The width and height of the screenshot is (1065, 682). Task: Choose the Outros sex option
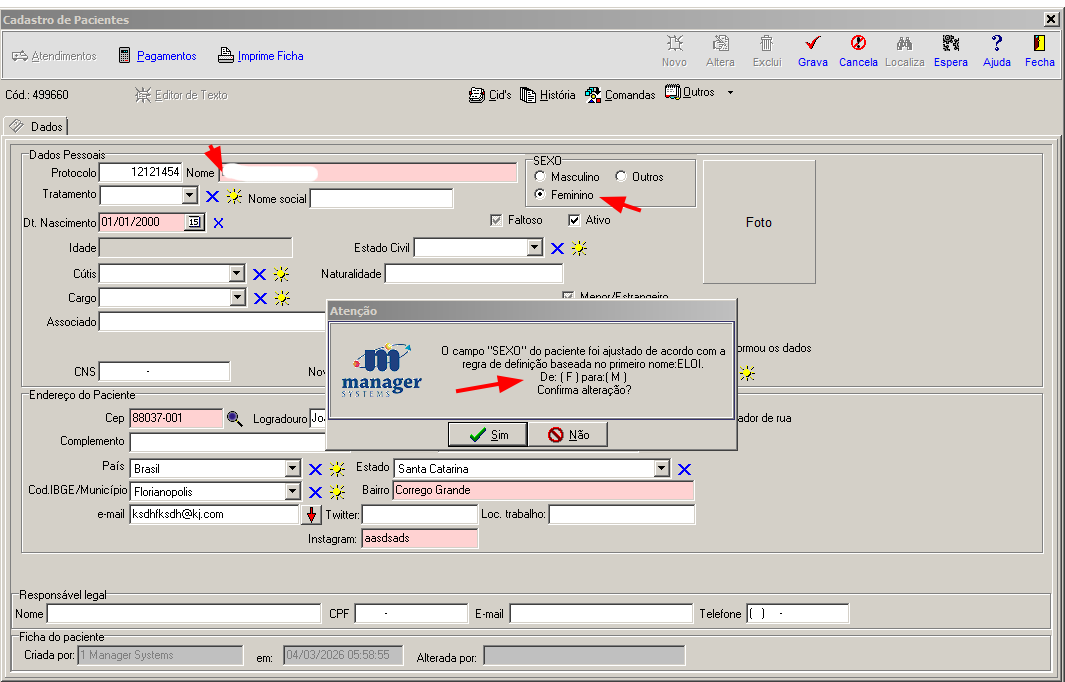pyautogui.click(x=621, y=177)
